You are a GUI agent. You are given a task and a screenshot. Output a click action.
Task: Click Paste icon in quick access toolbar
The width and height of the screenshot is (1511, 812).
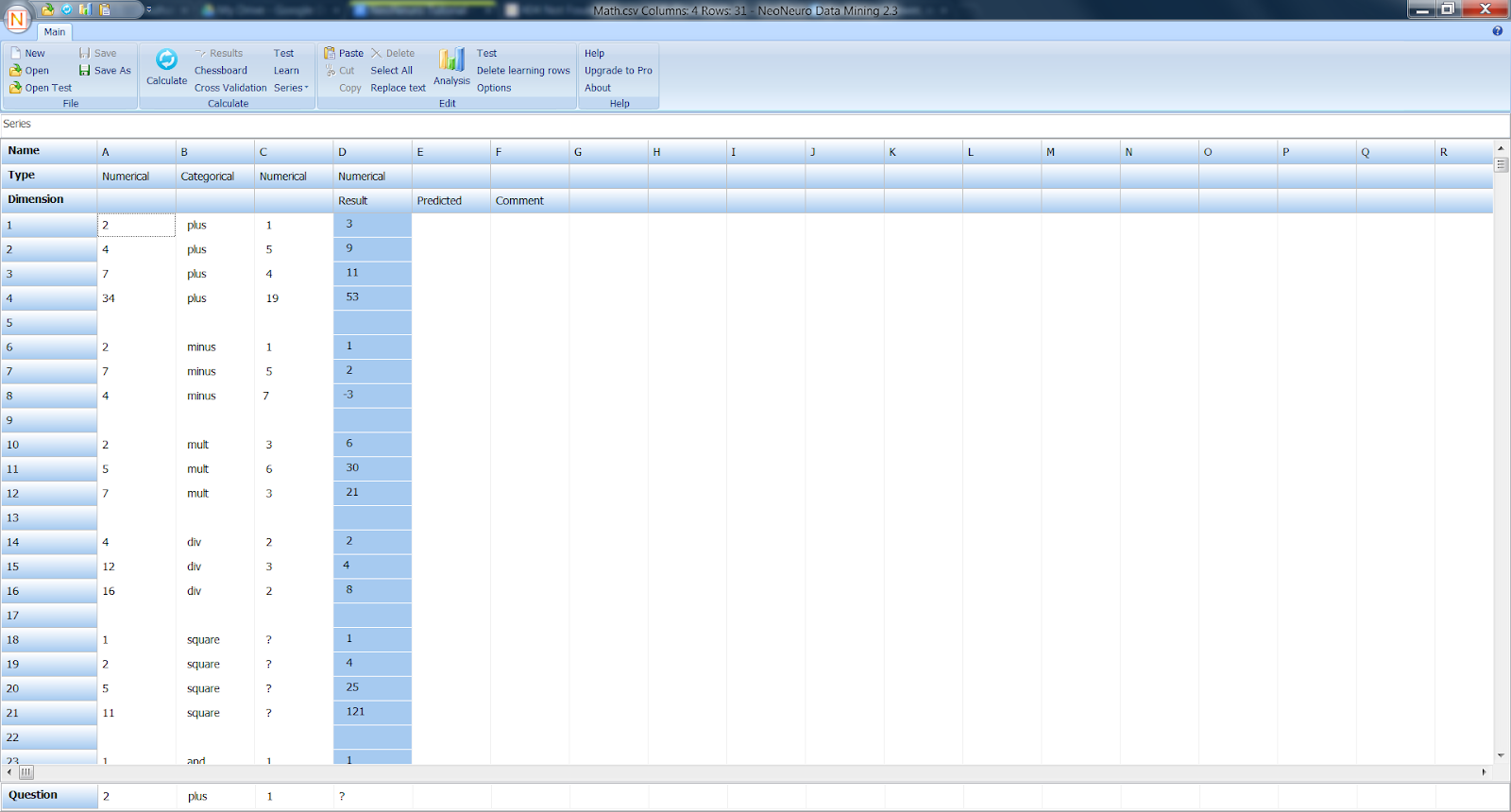(105, 9)
